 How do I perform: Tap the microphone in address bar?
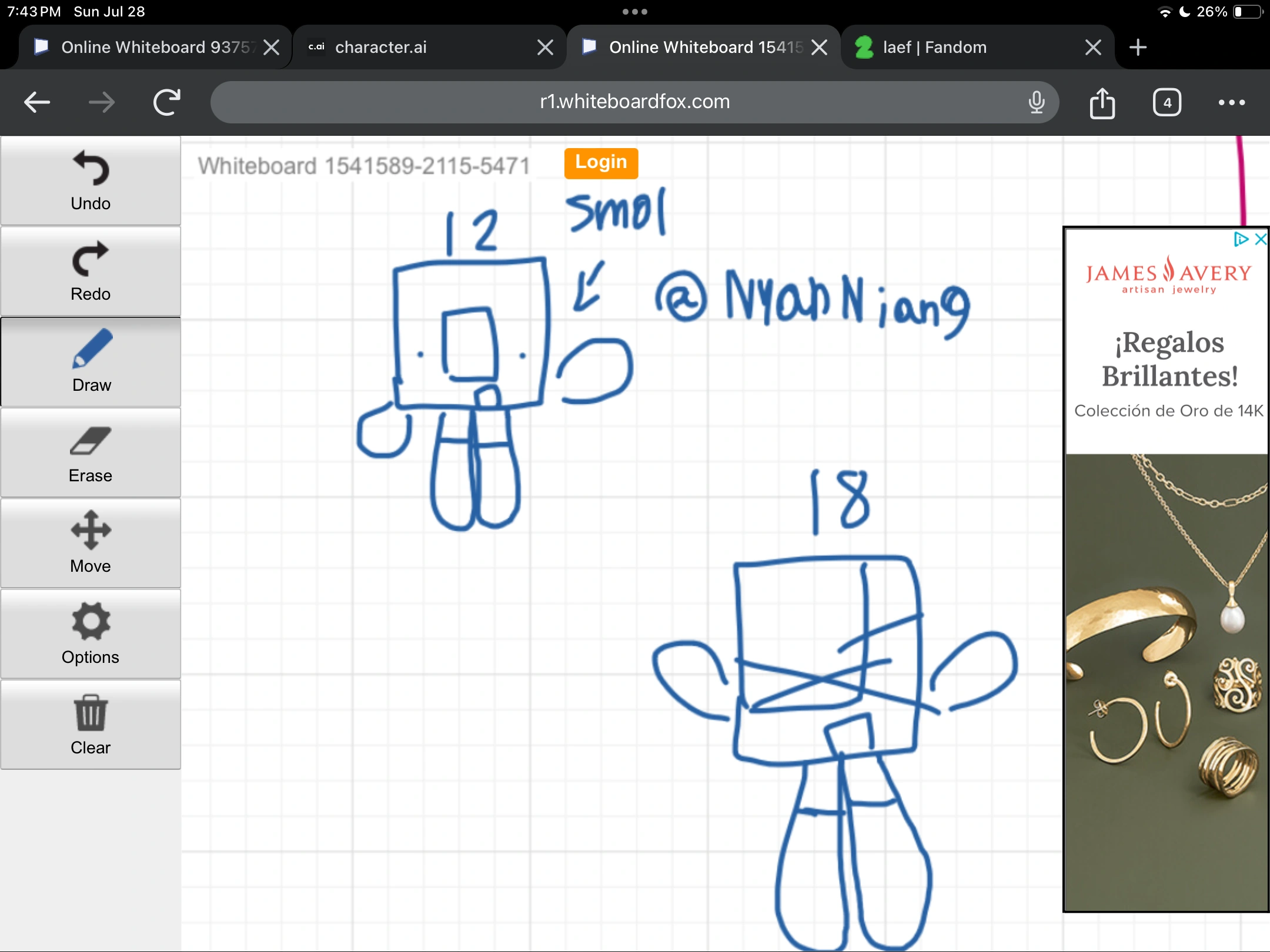(x=1037, y=102)
